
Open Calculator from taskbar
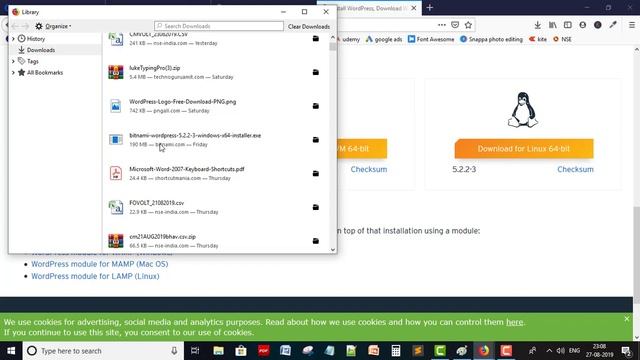pyautogui.click(x=396, y=351)
